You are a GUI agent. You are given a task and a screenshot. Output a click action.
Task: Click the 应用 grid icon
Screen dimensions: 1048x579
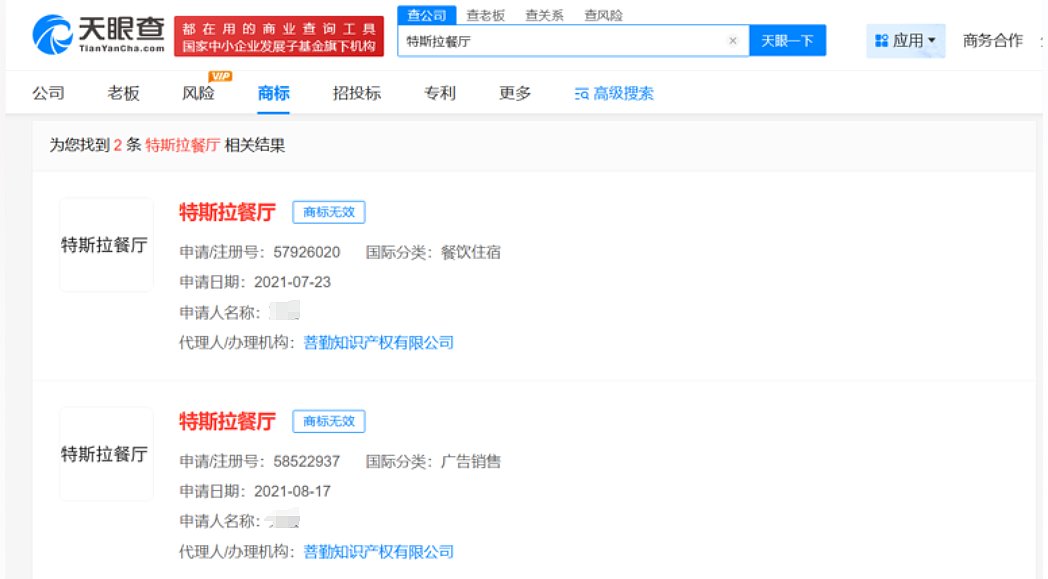[x=882, y=41]
